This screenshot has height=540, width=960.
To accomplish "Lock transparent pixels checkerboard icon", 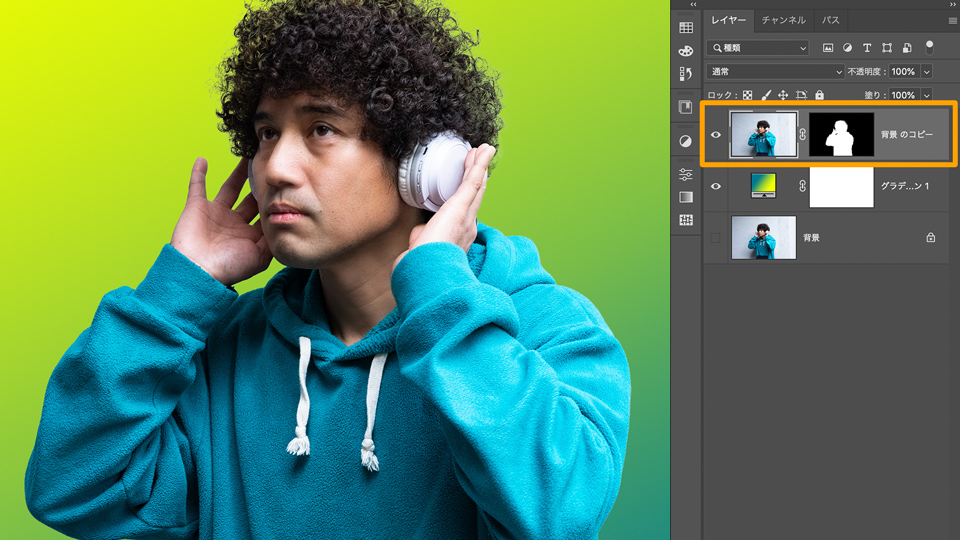I will coord(748,95).
